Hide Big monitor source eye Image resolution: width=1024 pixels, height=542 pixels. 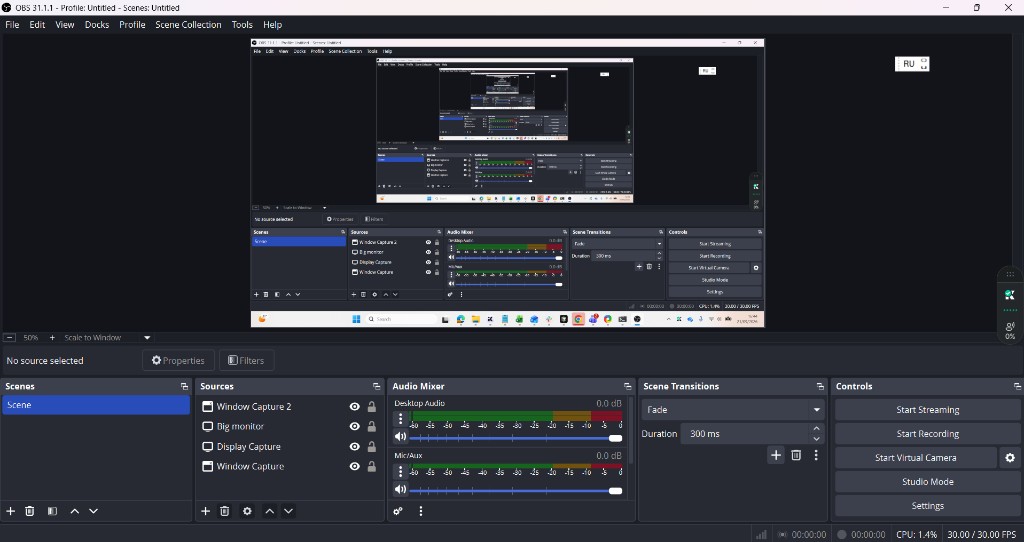tap(355, 426)
